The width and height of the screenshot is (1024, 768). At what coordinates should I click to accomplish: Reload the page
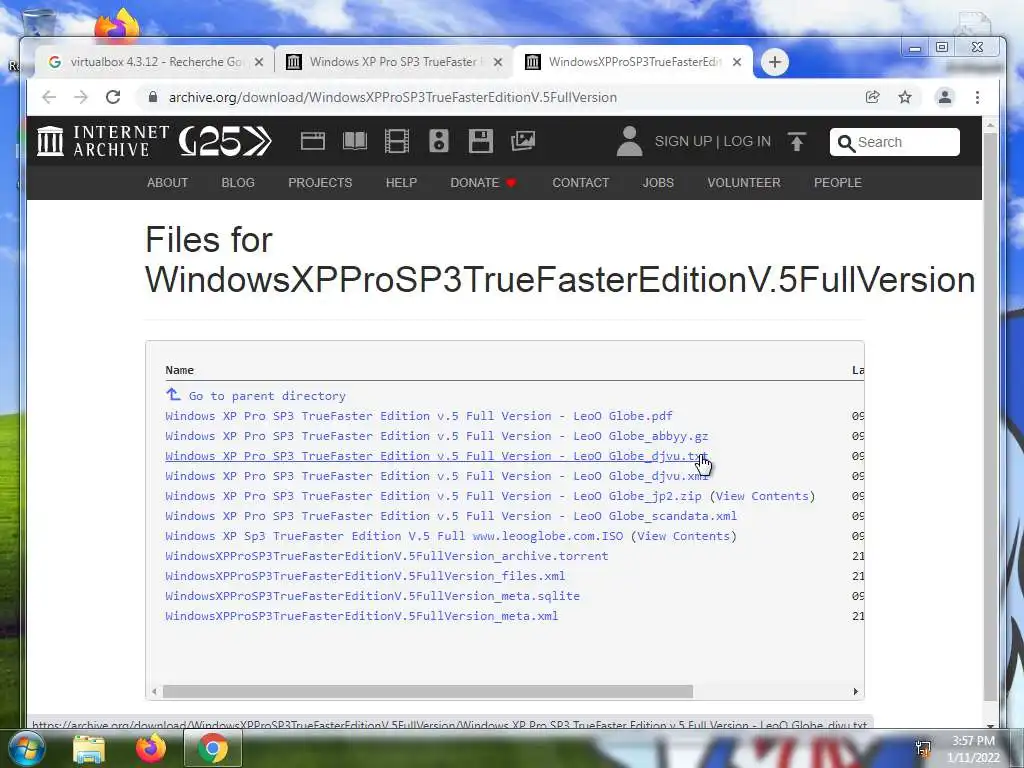pyautogui.click(x=113, y=97)
